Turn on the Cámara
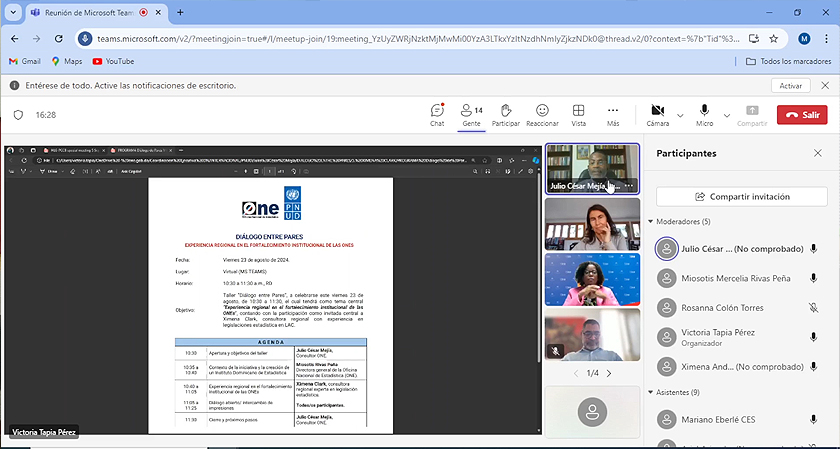Viewport: 840px width, 449px height. 657,115
